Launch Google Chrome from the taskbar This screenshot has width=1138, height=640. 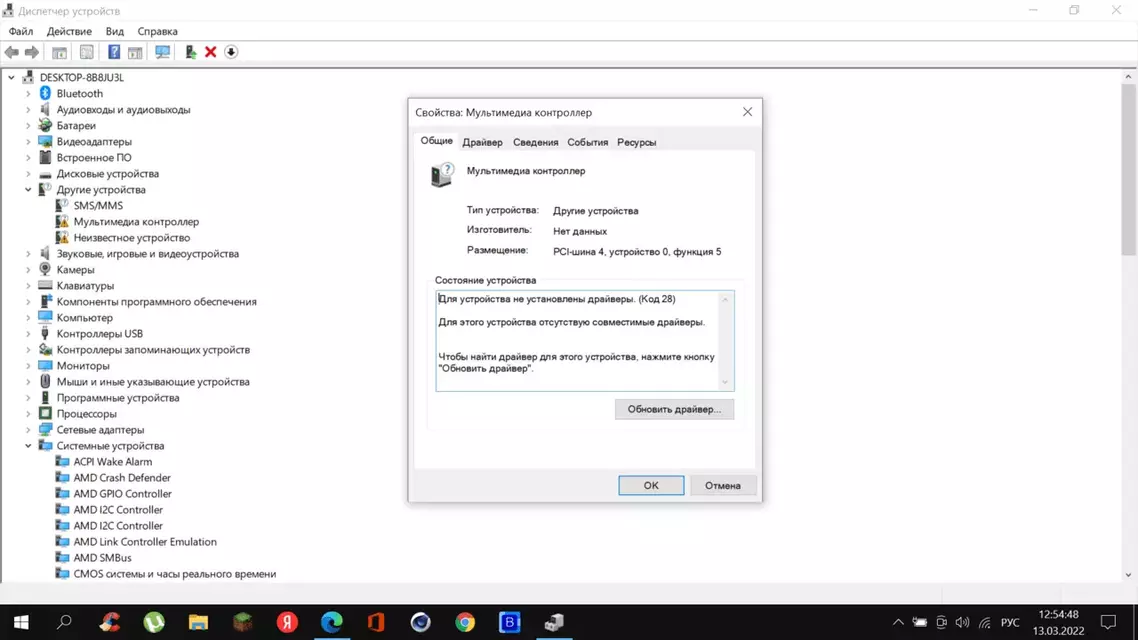click(x=465, y=622)
